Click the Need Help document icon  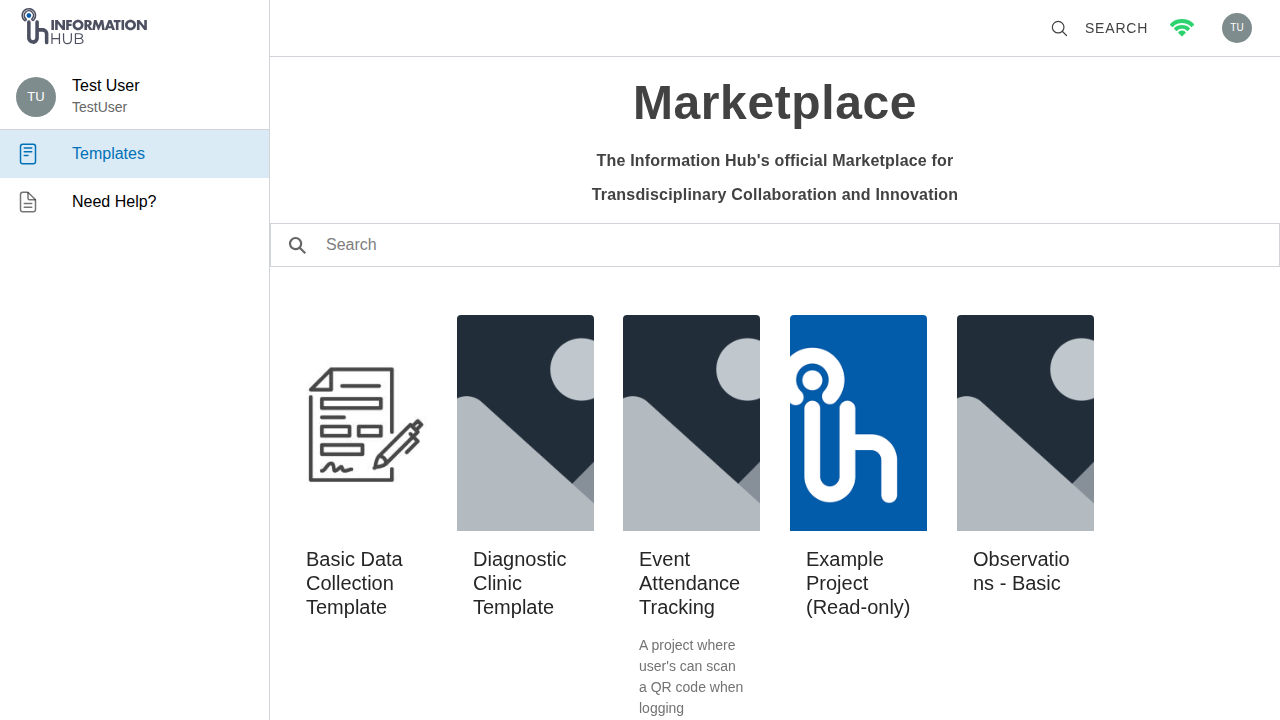point(28,202)
